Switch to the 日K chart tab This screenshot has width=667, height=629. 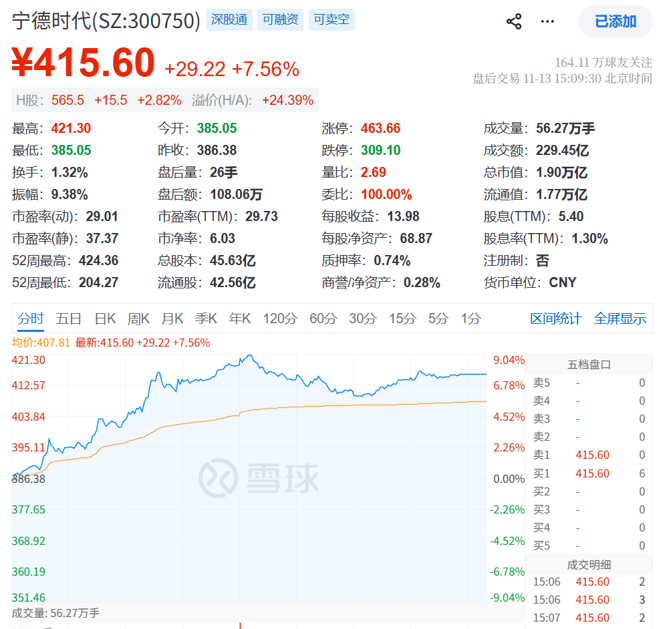(x=105, y=318)
